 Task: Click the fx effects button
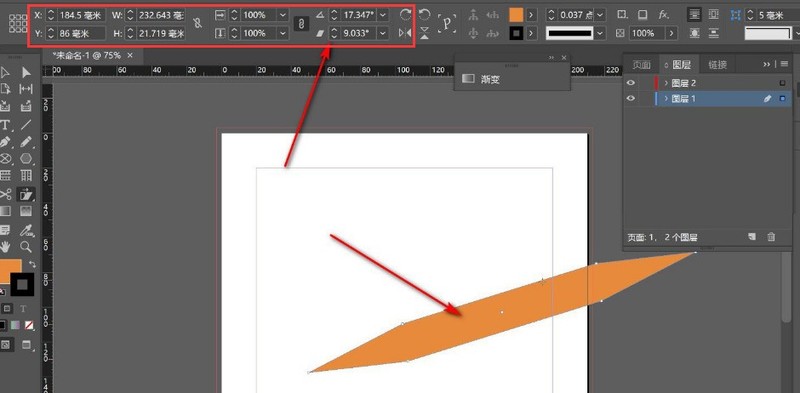point(663,15)
